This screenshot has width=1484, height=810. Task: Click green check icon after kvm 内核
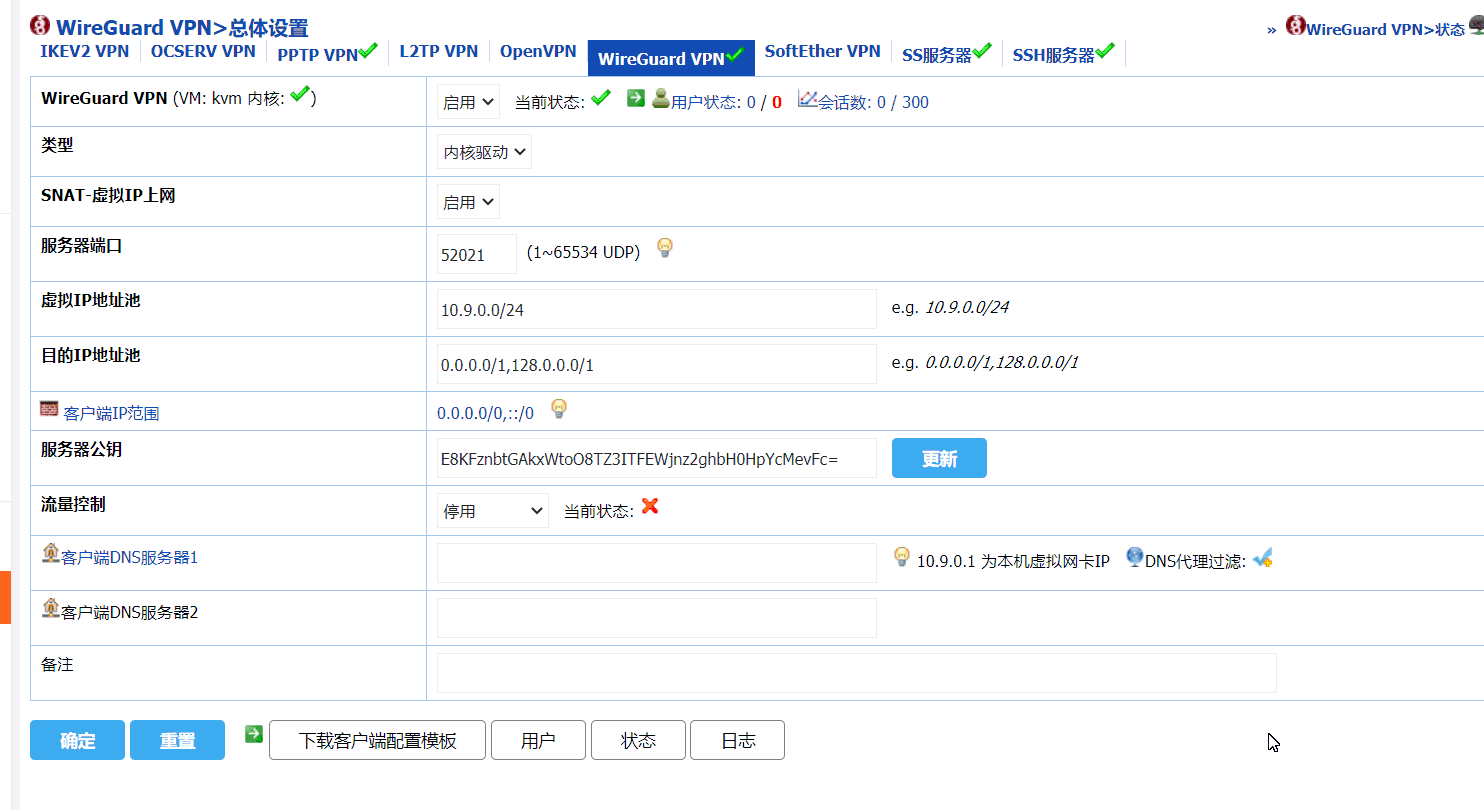[x=300, y=95]
